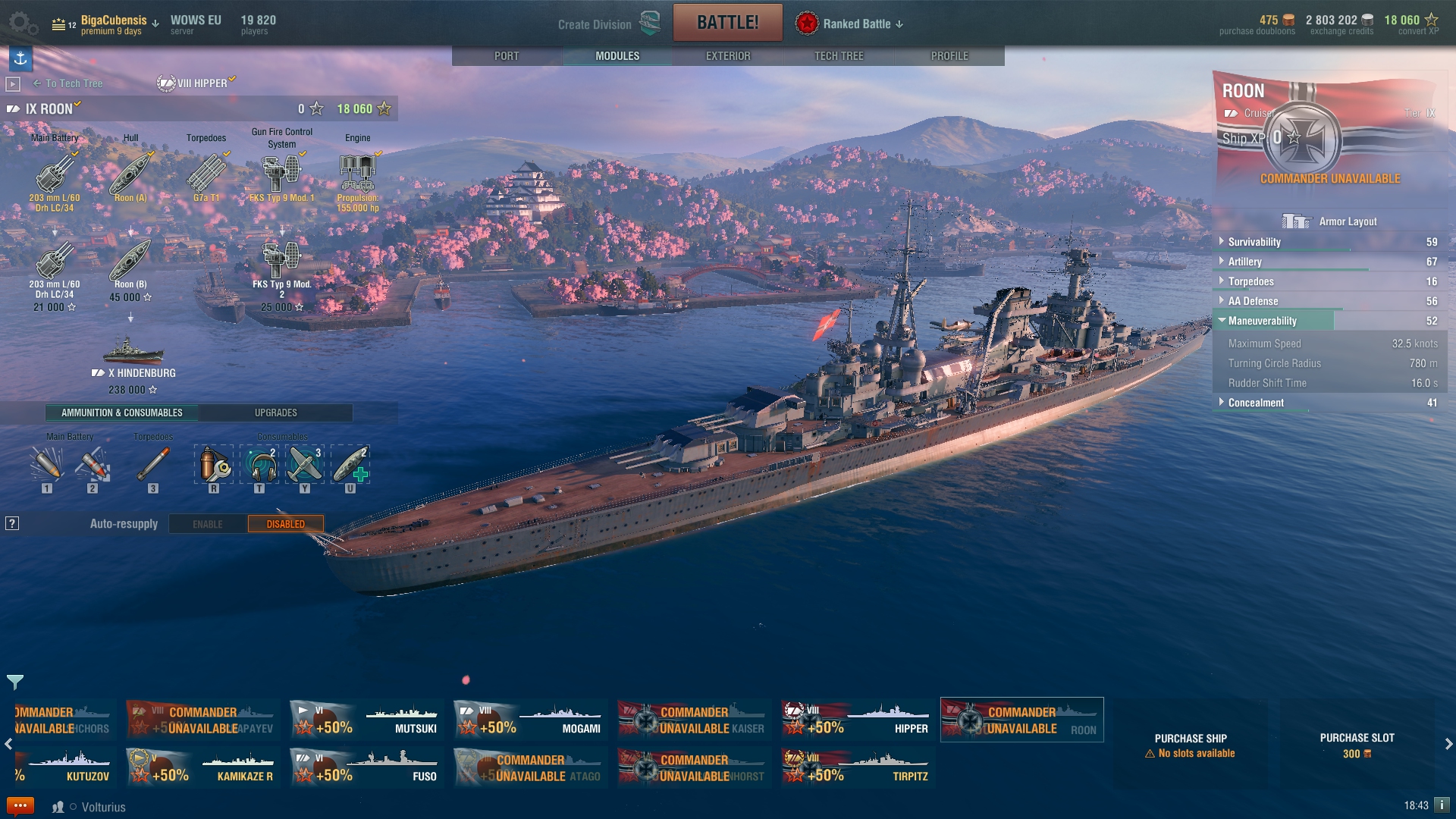Click the Damage Control Party consumable
Image resolution: width=1456 pixels, height=819 pixels.
[x=215, y=464]
